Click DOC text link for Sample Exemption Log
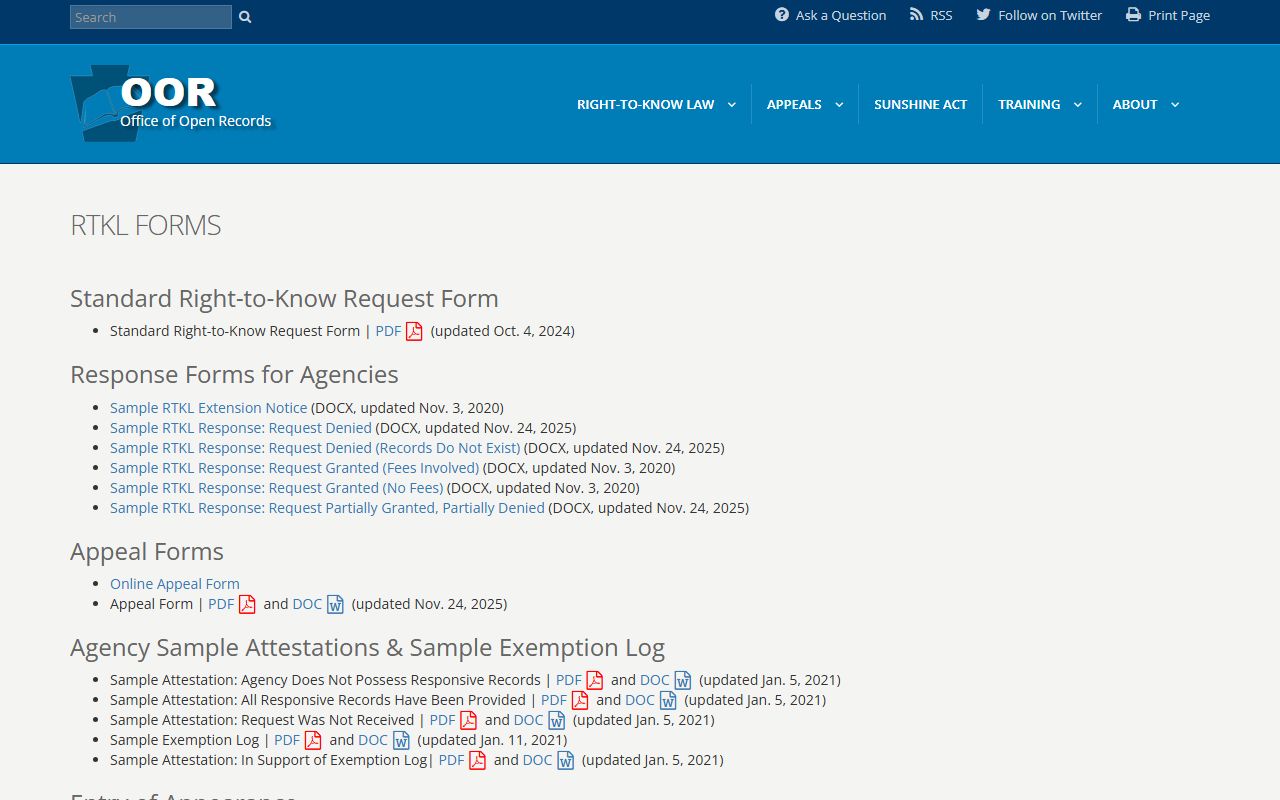This screenshot has height=800, width=1280. coord(373,740)
